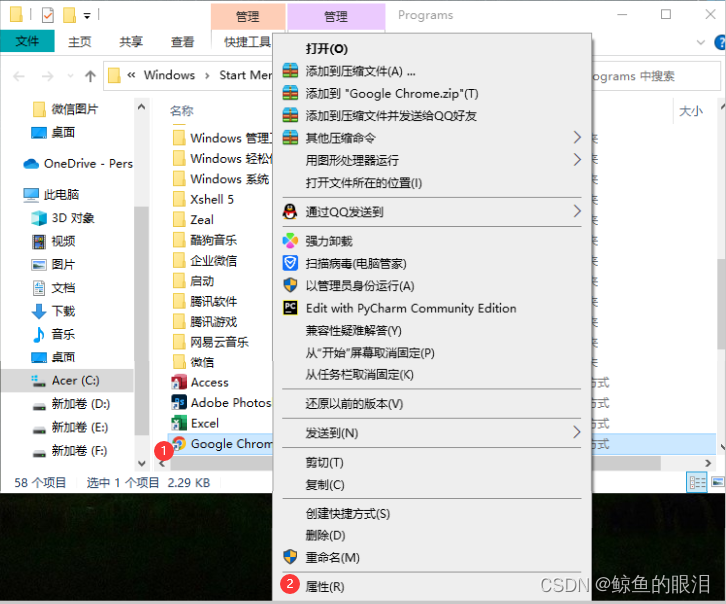This screenshot has width=726, height=604.
Task: Click the Access icon in the file list
Action: click(x=179, y=382)
